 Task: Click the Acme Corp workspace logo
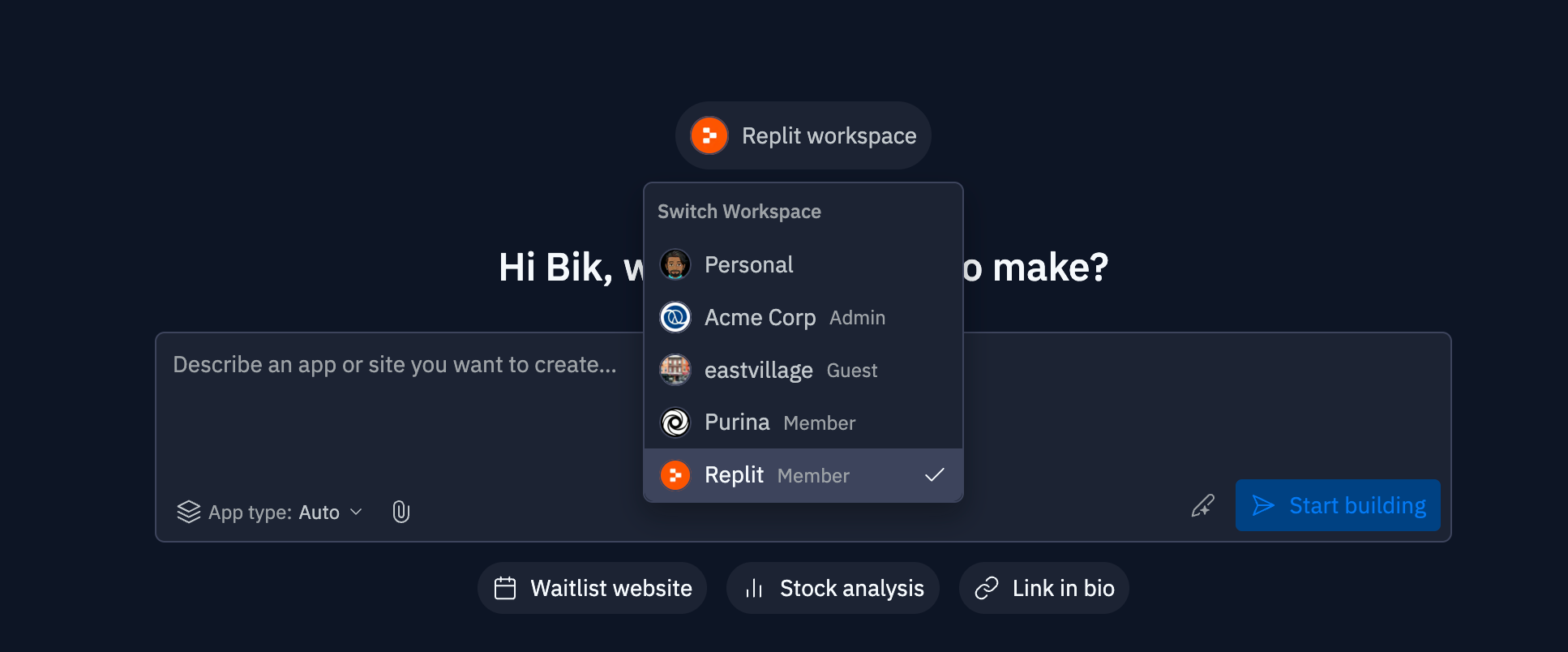[x=675, y=317]
